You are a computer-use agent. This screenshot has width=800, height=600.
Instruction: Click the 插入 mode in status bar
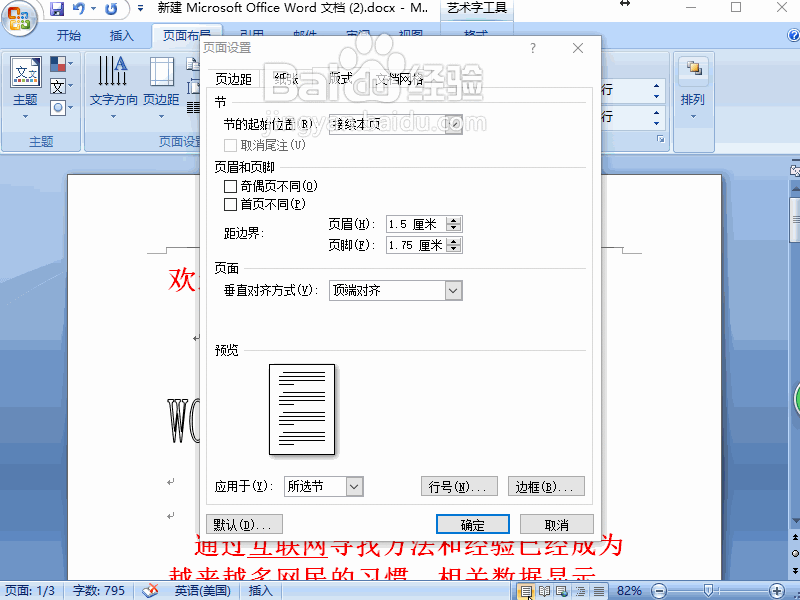260,591
